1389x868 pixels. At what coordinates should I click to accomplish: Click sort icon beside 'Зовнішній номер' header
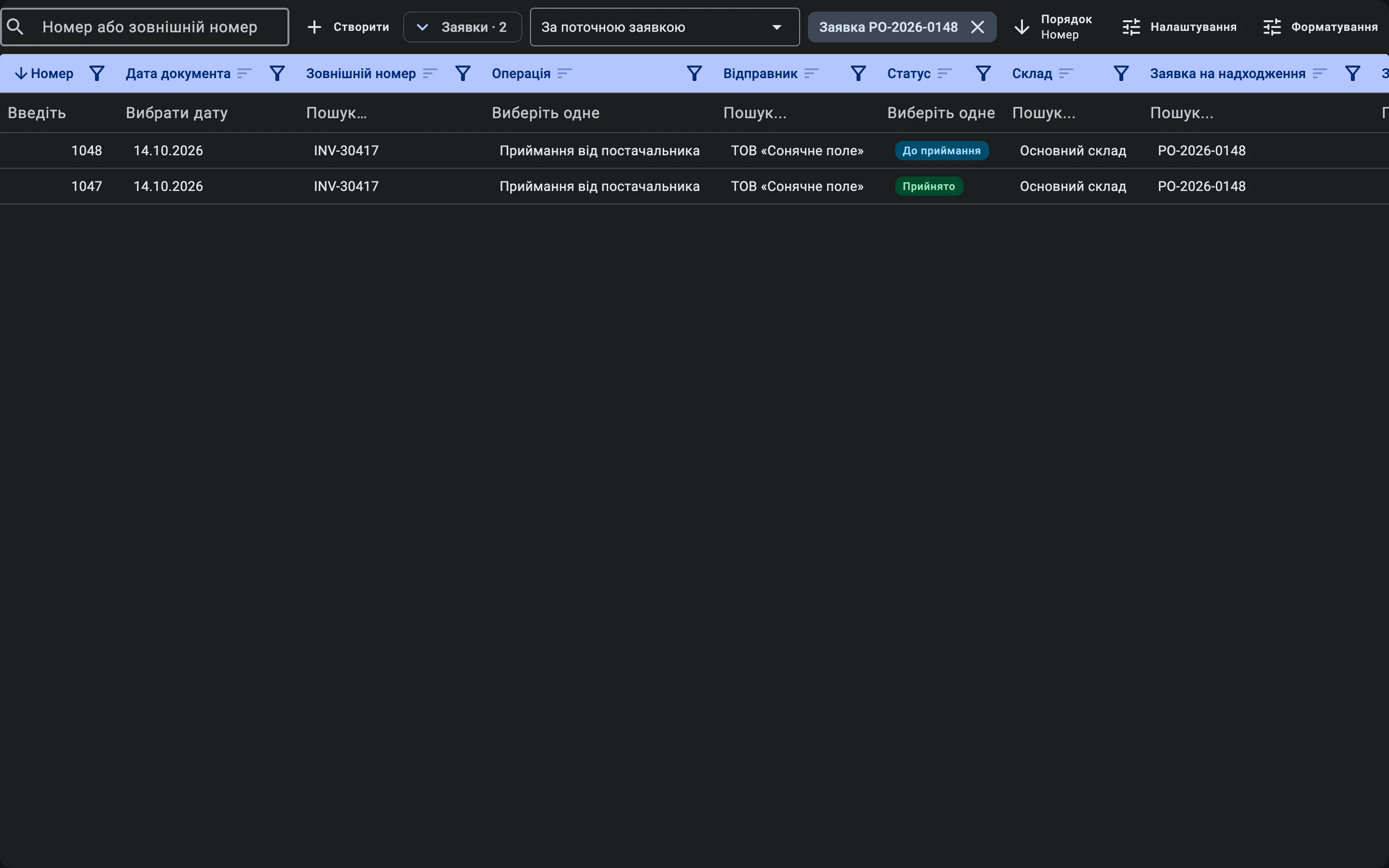[430, 73]
